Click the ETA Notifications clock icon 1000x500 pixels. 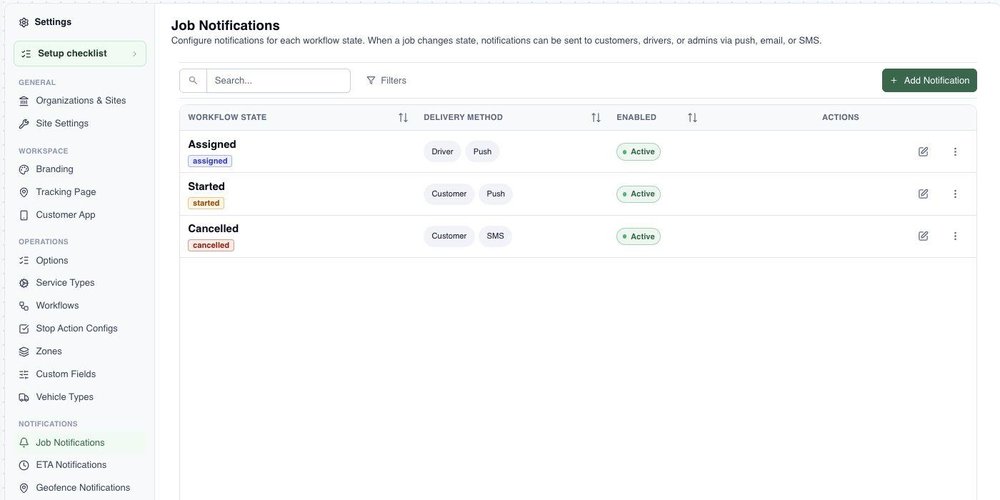pos(24,466)
